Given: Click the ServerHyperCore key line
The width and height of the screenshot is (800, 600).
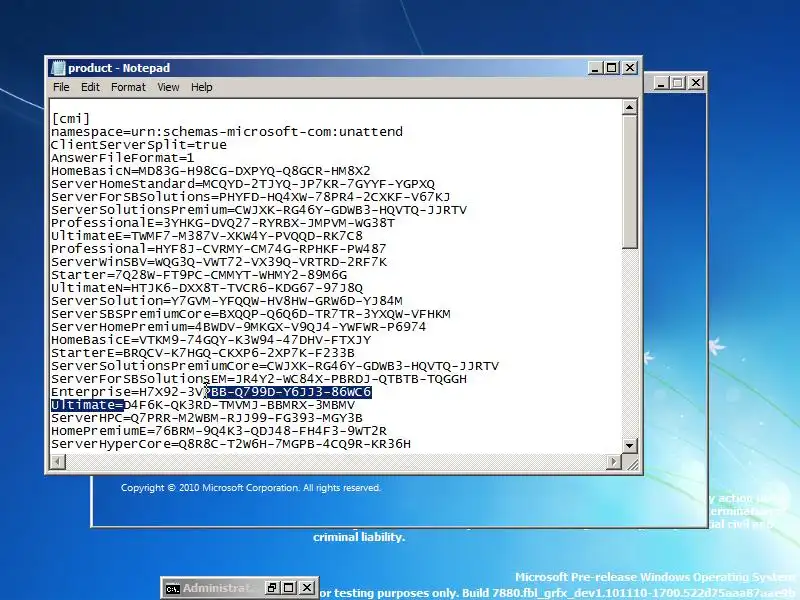Looking at the screenshot, I should pos(231,444).
